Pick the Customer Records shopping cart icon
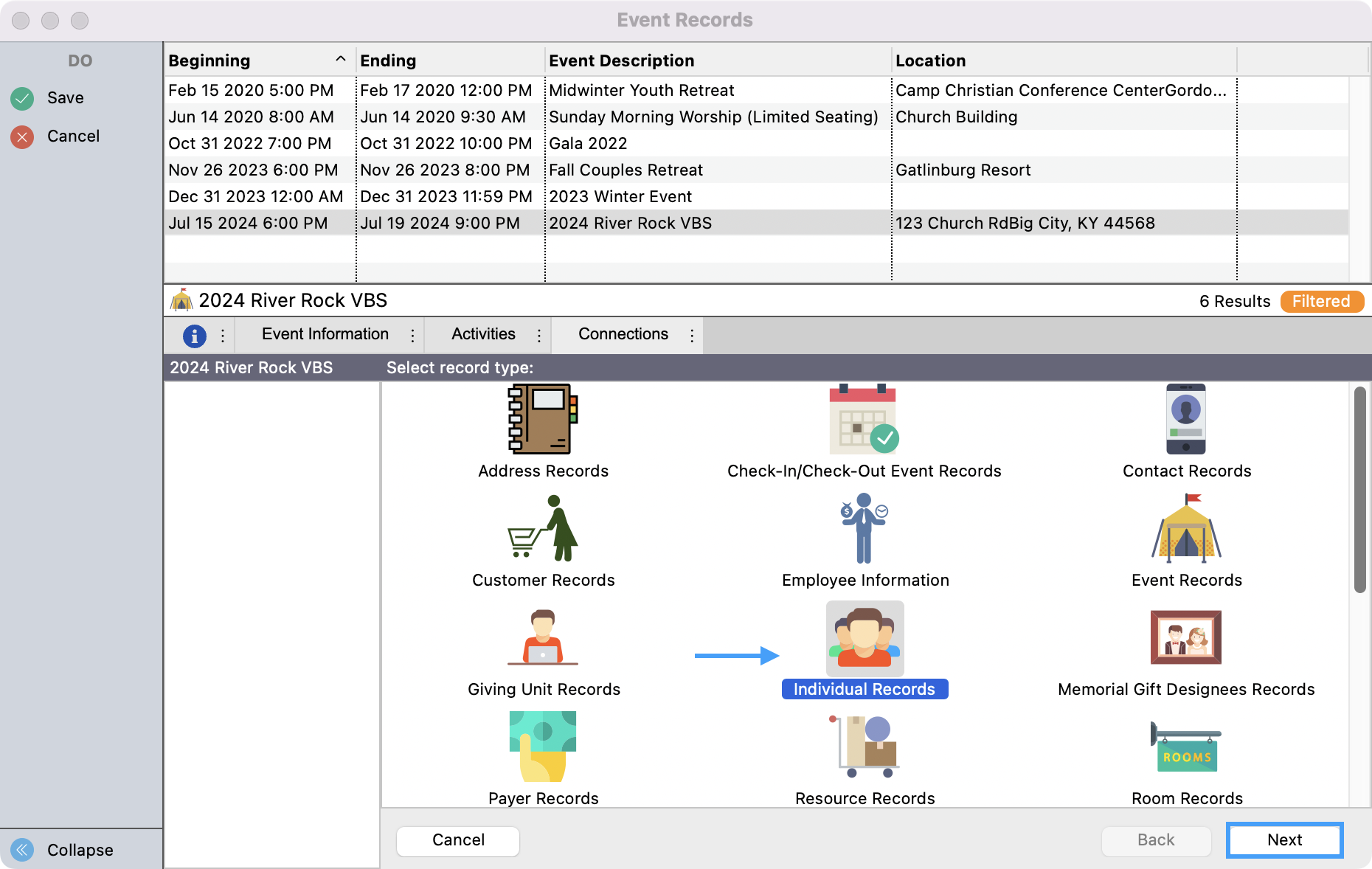This screenshot has height=869, width=1372. pos(543,528)
